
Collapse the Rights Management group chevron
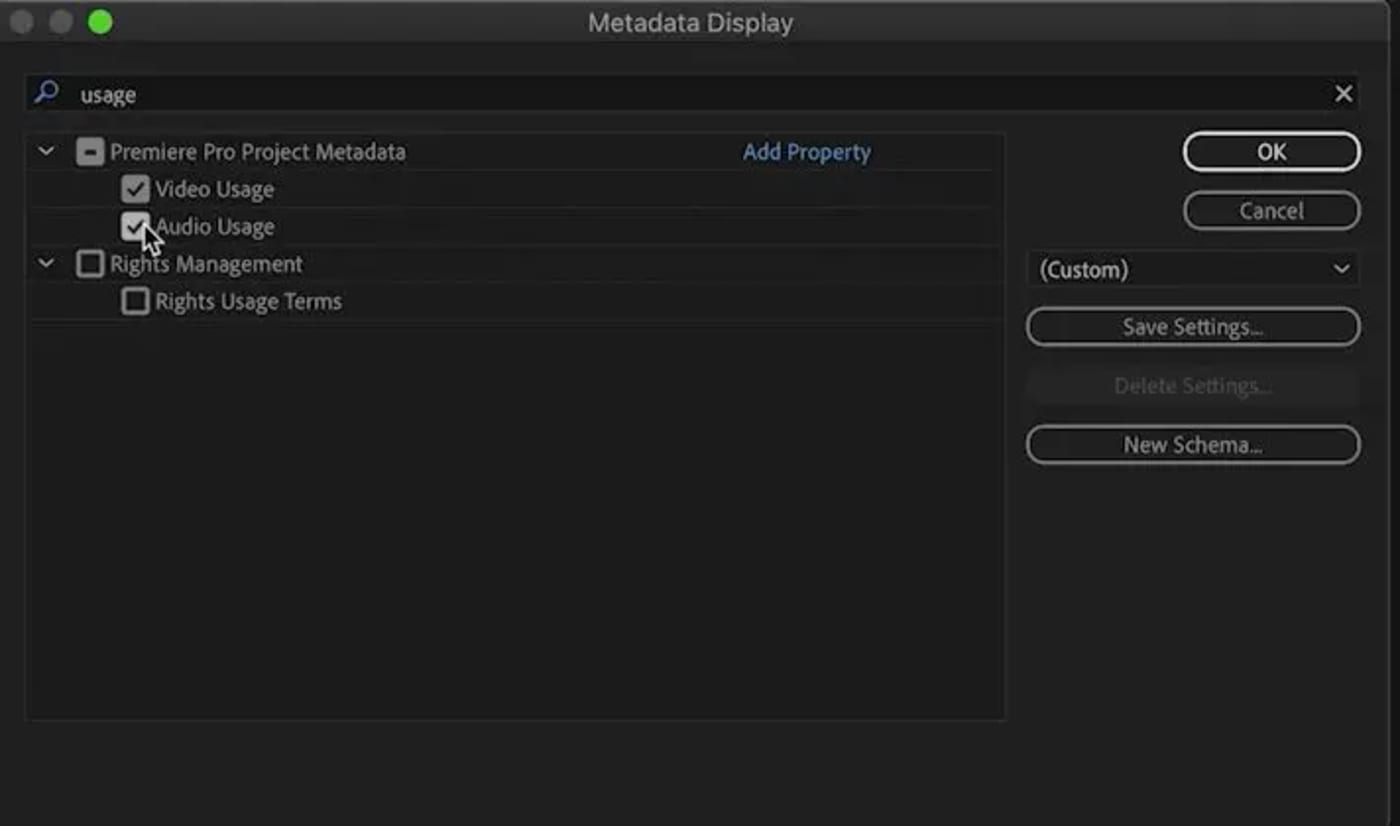pyautogui.click(x=46, y=264)
